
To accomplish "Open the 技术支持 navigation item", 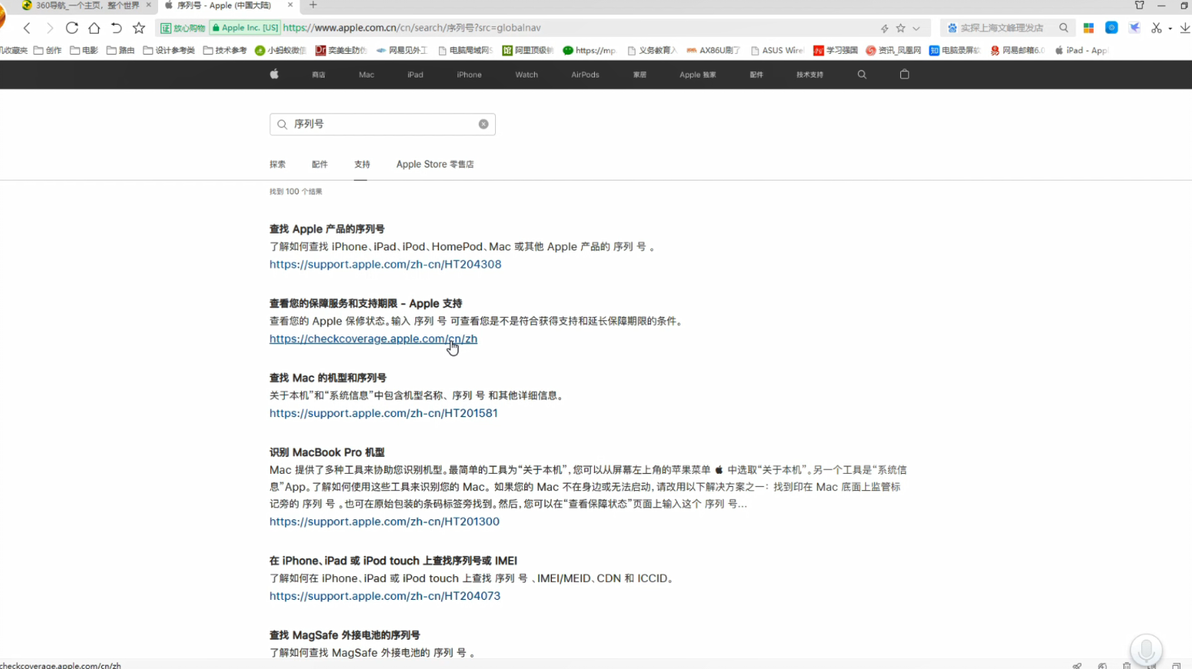I will (810, 75).
